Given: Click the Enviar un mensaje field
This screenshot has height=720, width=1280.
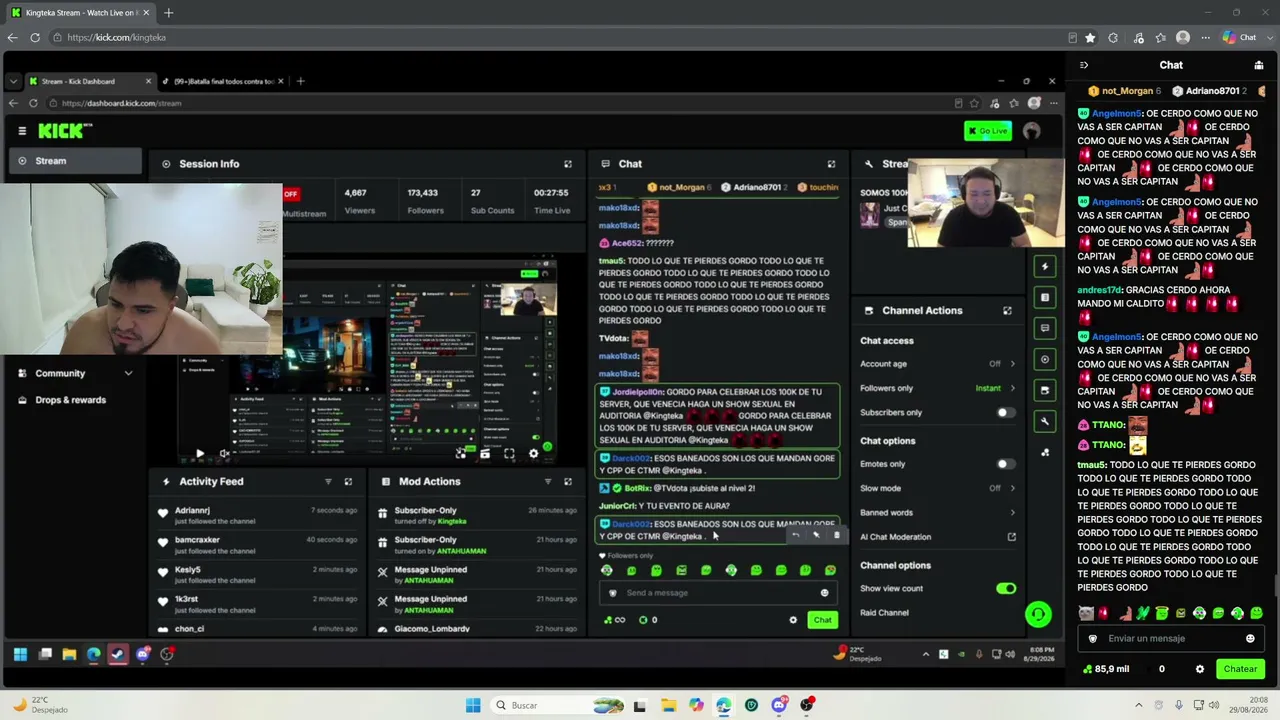Looking at the screenshot, I should tap(1170, 639).
